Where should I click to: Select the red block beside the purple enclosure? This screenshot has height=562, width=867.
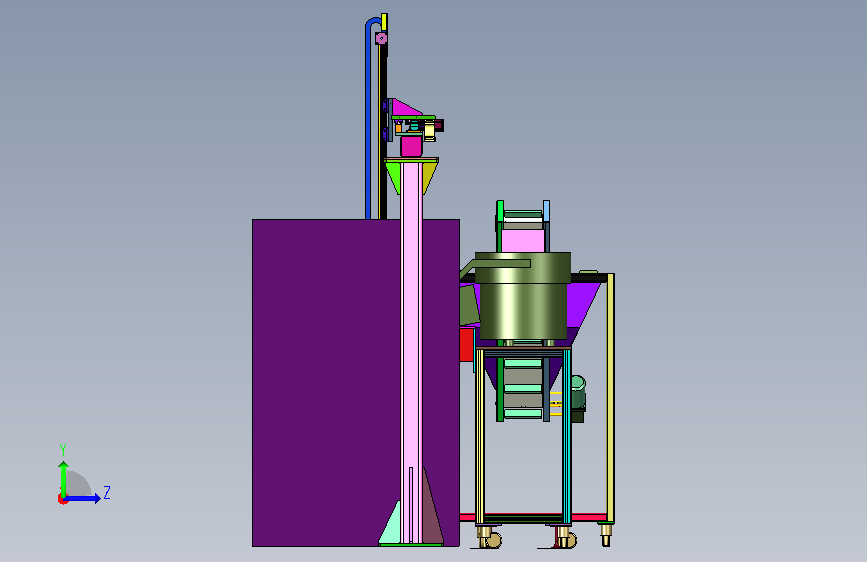click(466, 345)
